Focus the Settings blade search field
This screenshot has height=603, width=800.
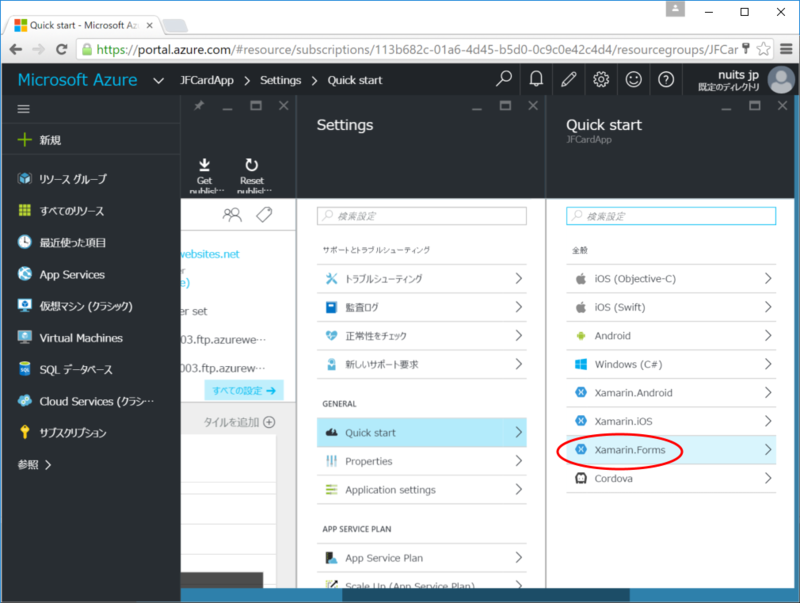click(x=422, y=216)
